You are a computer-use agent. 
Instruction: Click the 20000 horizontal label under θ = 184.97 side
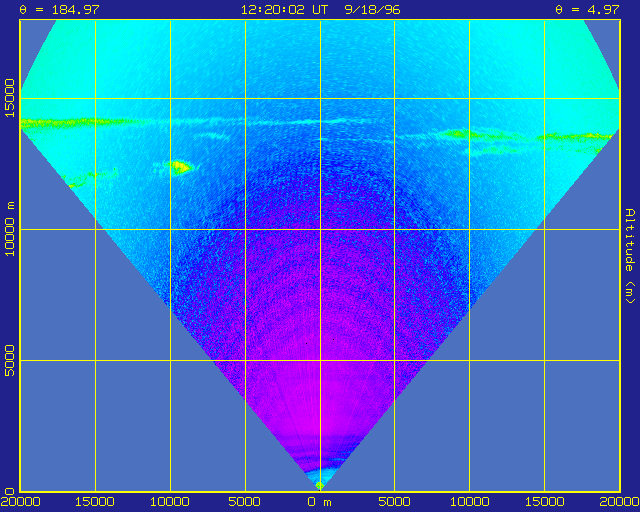[20, 502]
